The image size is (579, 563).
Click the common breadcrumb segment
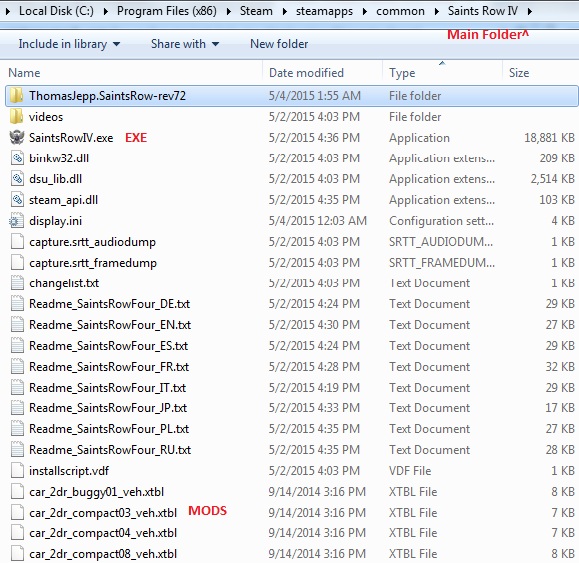pos(400,11)
